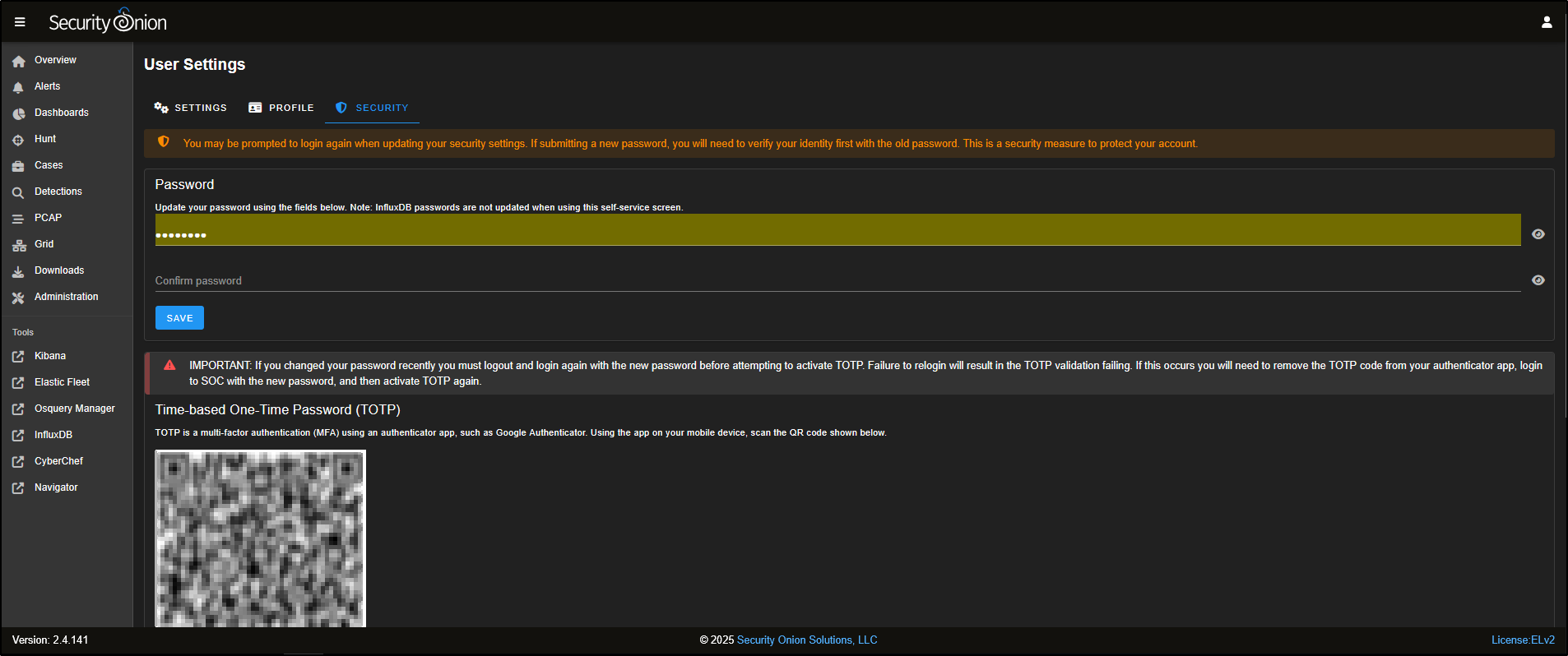Click the hamburger menu icon
Viewport: 1568px width, 656px height.
20,22
